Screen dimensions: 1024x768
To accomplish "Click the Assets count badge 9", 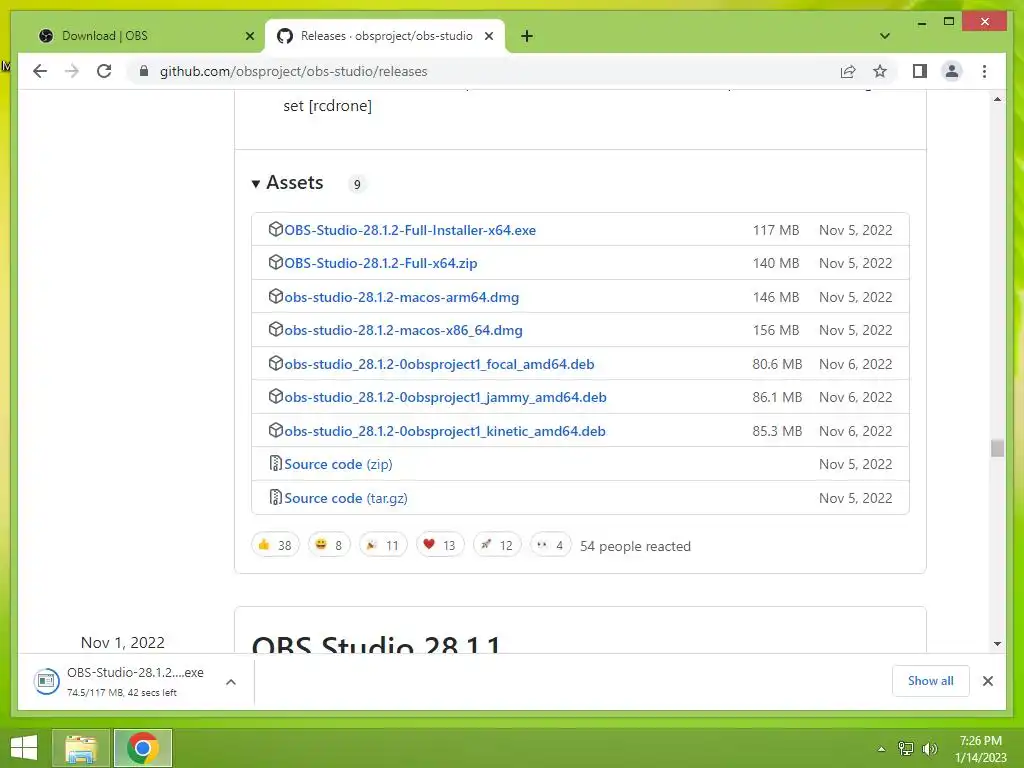I will [x=357, y=184].
